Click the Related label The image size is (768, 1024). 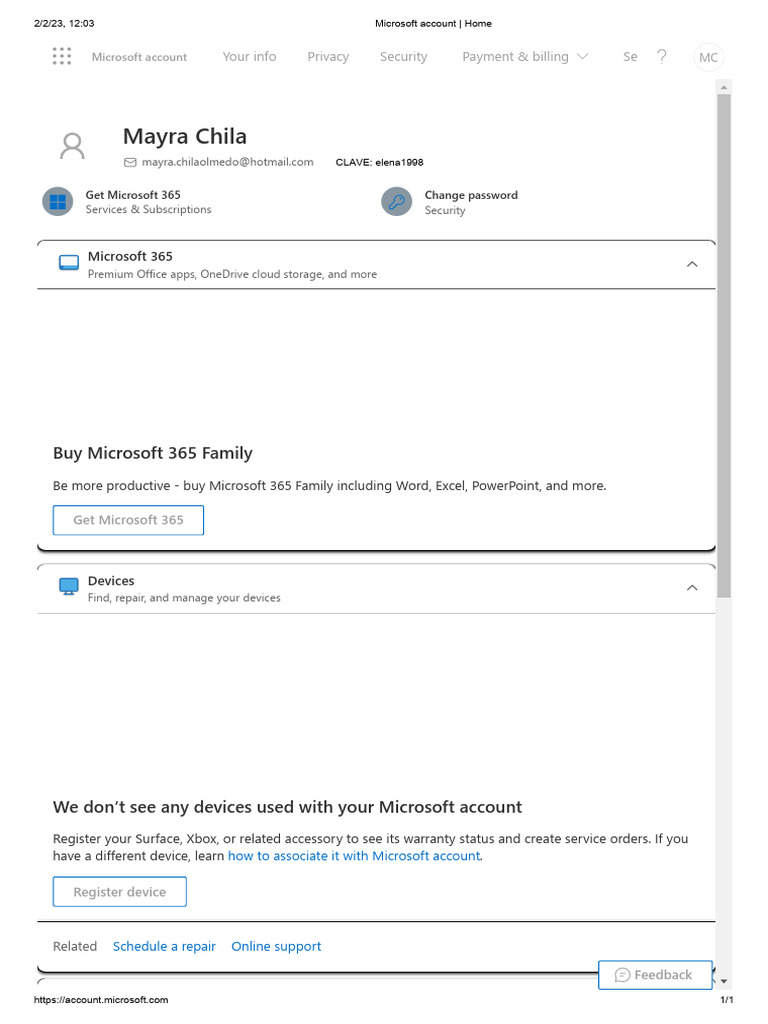pos(74,947)
